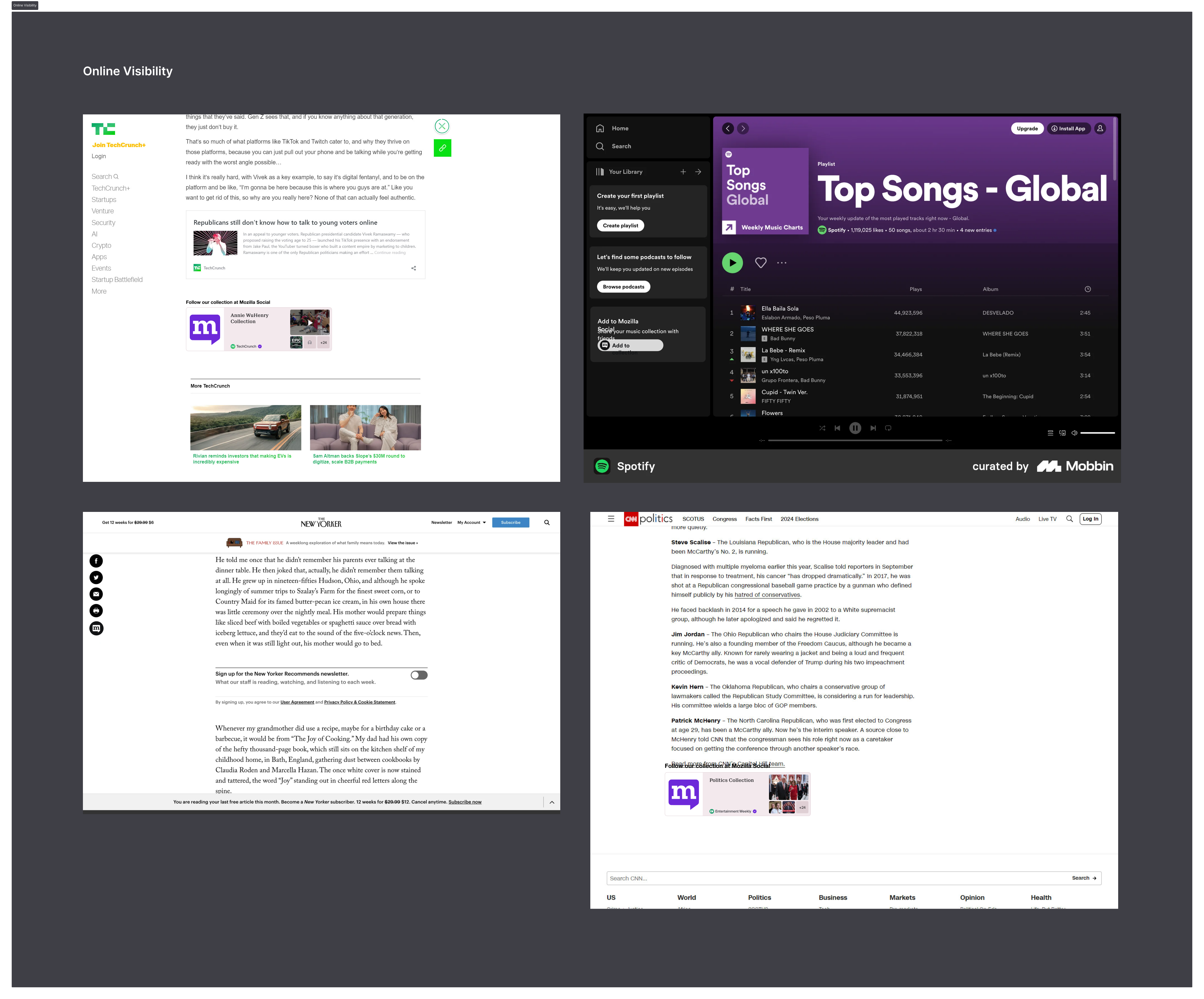
Task: Toggle the New Yorker Recommends newsletter signup
Action: (419, 675)
